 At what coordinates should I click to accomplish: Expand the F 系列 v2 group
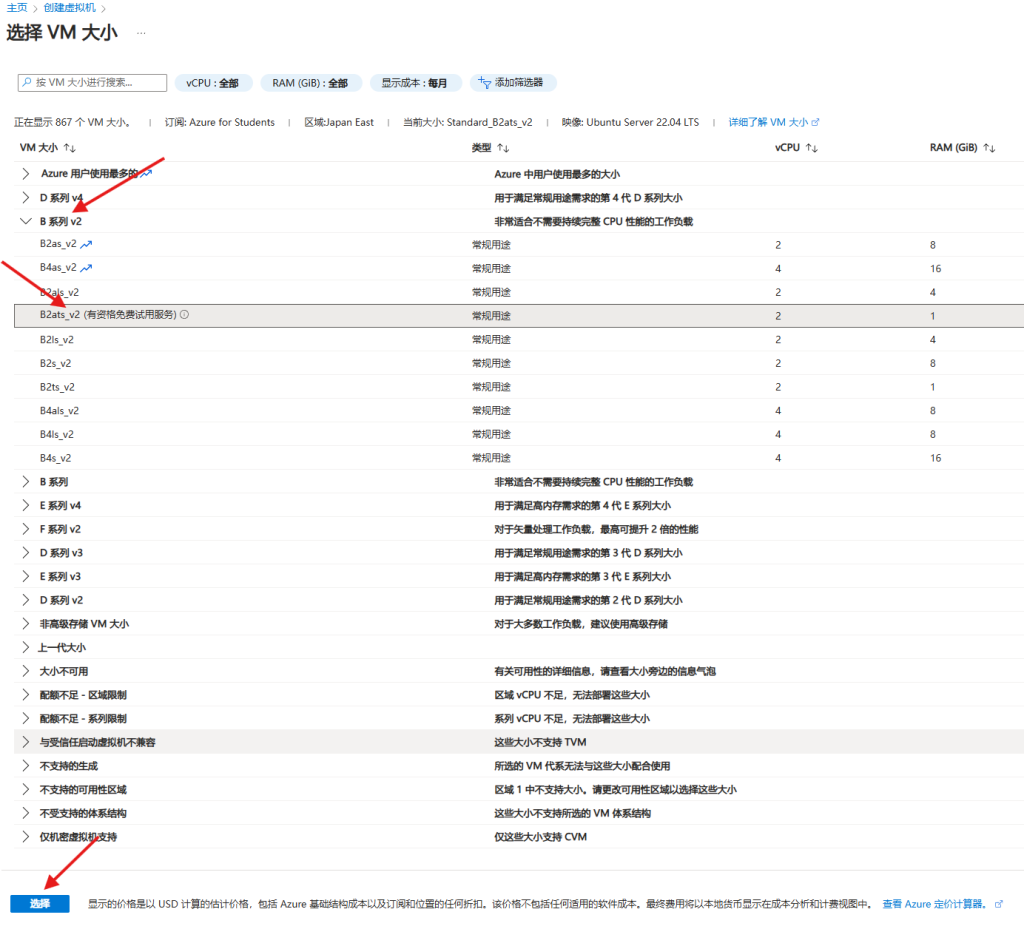tap(26, 529)
